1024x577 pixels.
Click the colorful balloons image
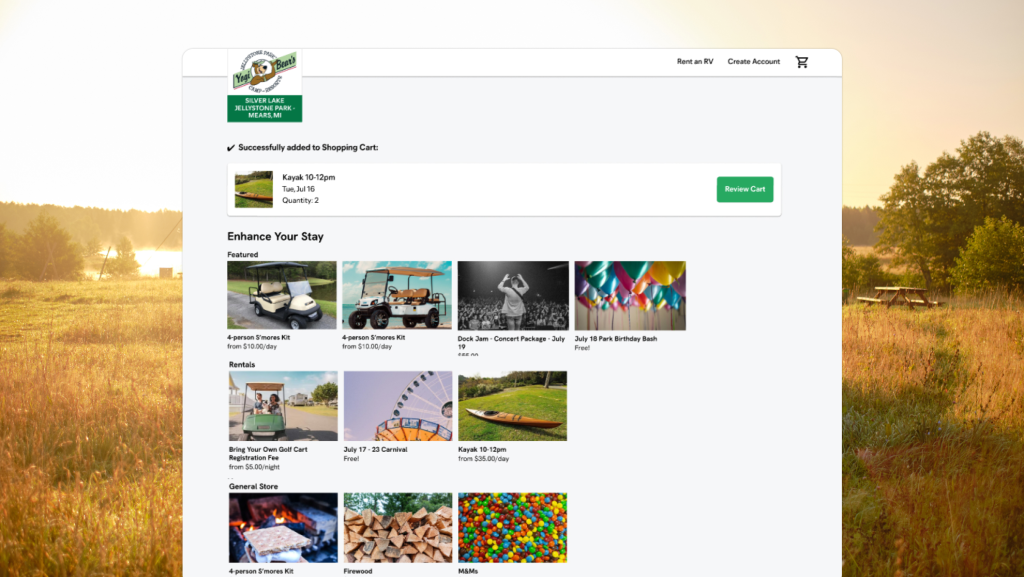click(x=630, y=295)
